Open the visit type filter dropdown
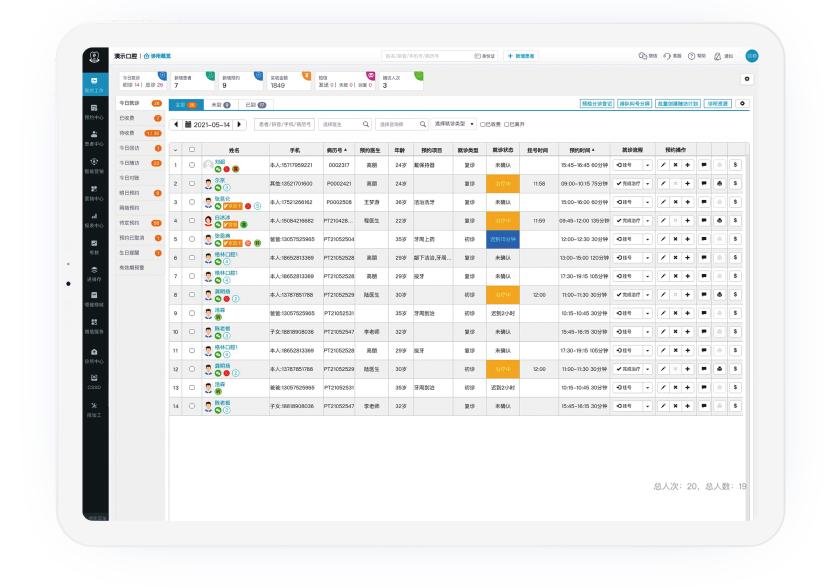Screen dimensions: 832x588 click(x=453, y=124)
